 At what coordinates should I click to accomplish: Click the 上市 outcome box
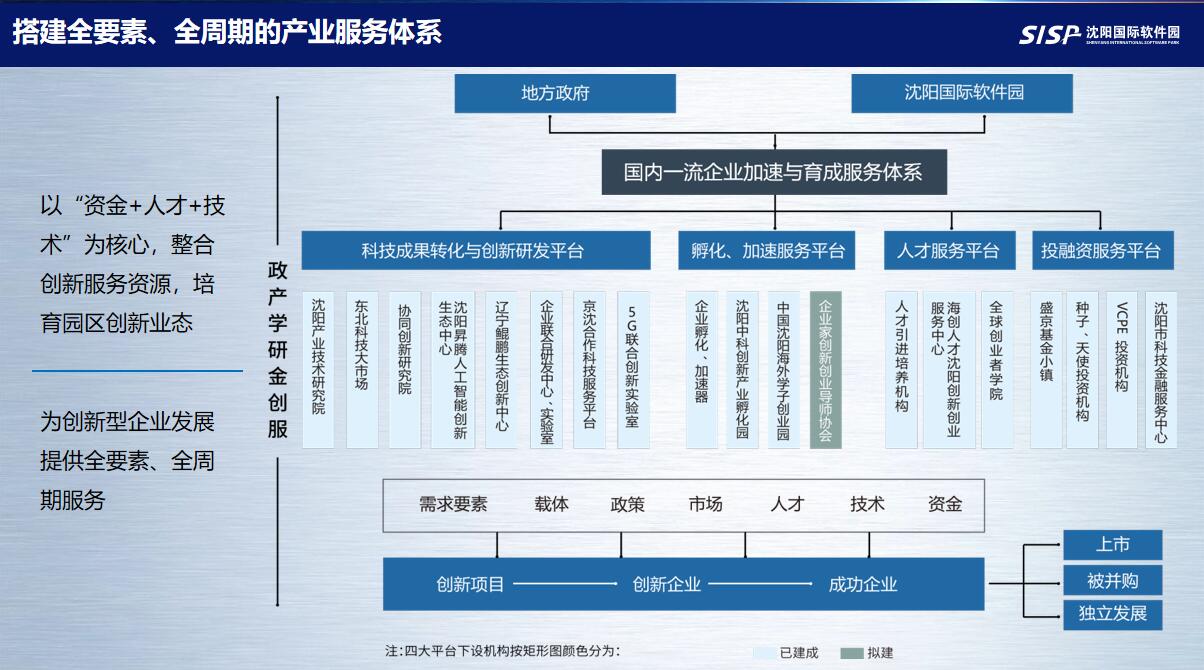pos(1112,545)
